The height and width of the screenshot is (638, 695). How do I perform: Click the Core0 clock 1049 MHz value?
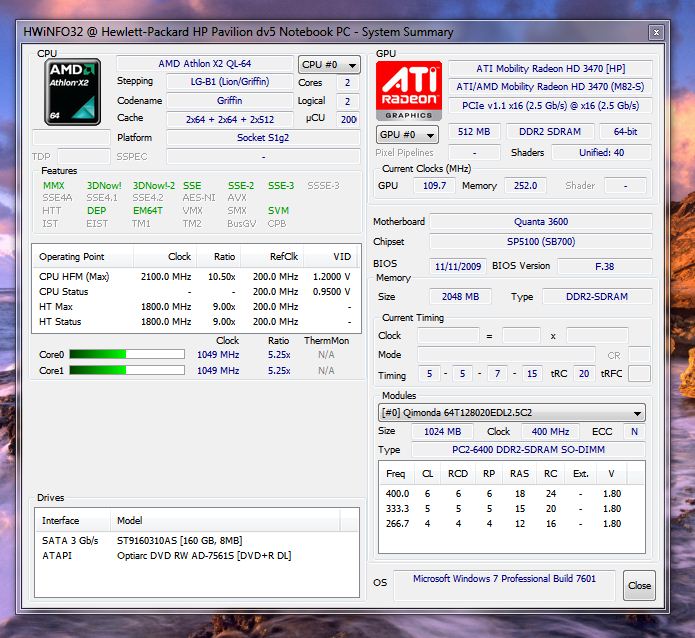218,355
